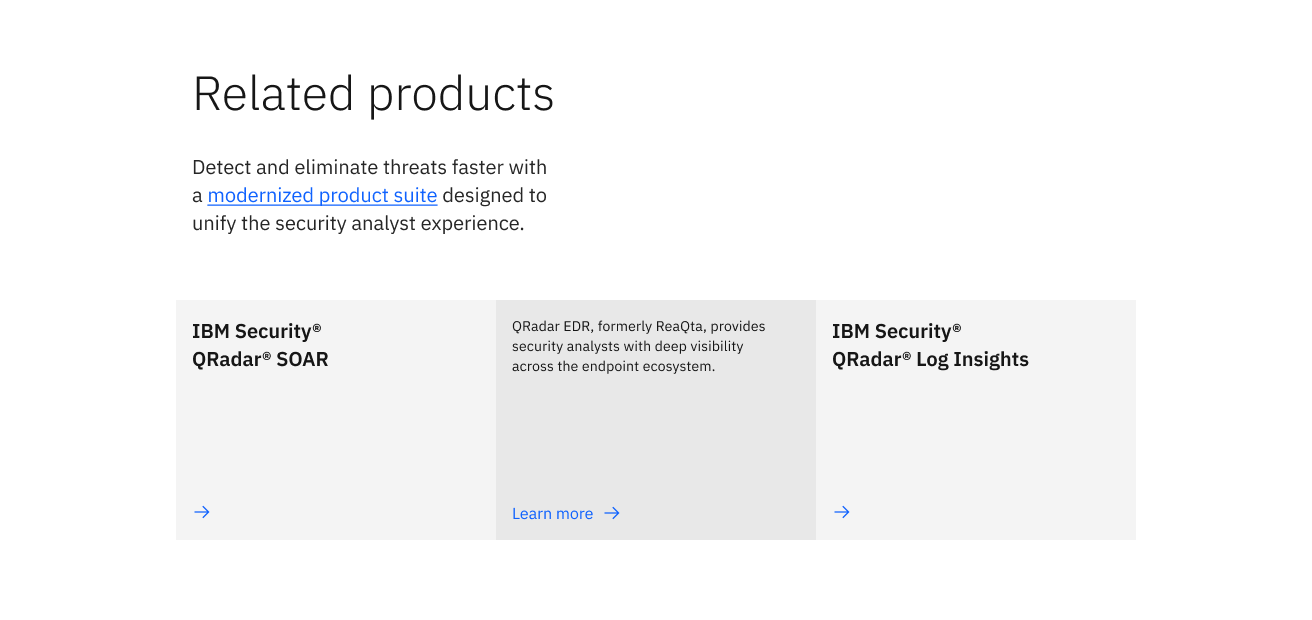1312x620 pixels.
Task: Click Learn more on the QRadar EDR card
Action: (x=552, y=513)
